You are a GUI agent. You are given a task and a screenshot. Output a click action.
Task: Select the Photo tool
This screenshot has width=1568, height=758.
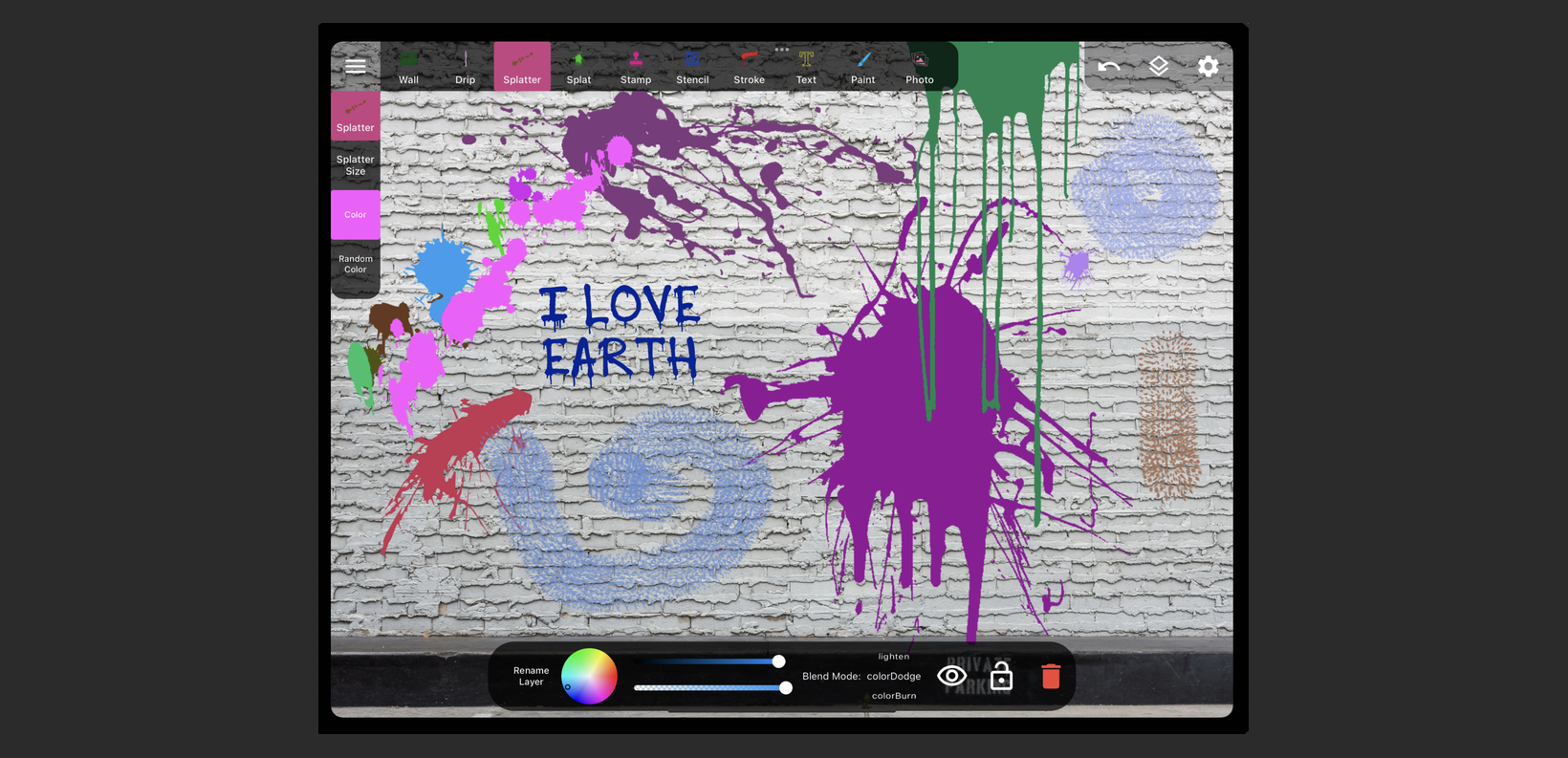pyautogui.click(x=920, y=67)
